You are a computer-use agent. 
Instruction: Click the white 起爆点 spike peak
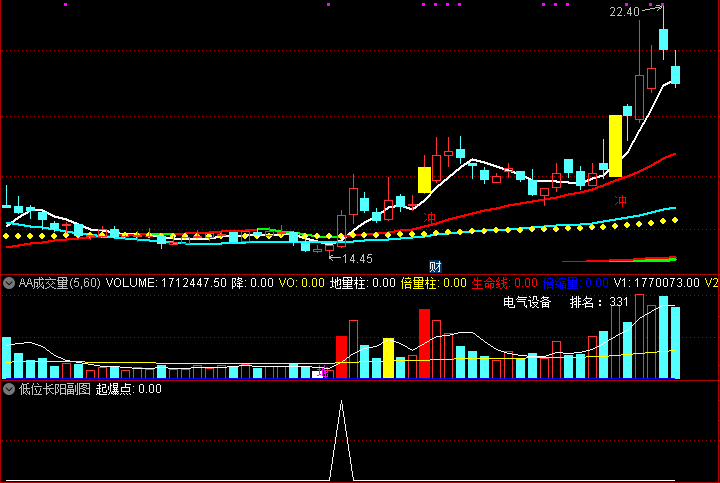pyautogui.click(x=341, y=402)
